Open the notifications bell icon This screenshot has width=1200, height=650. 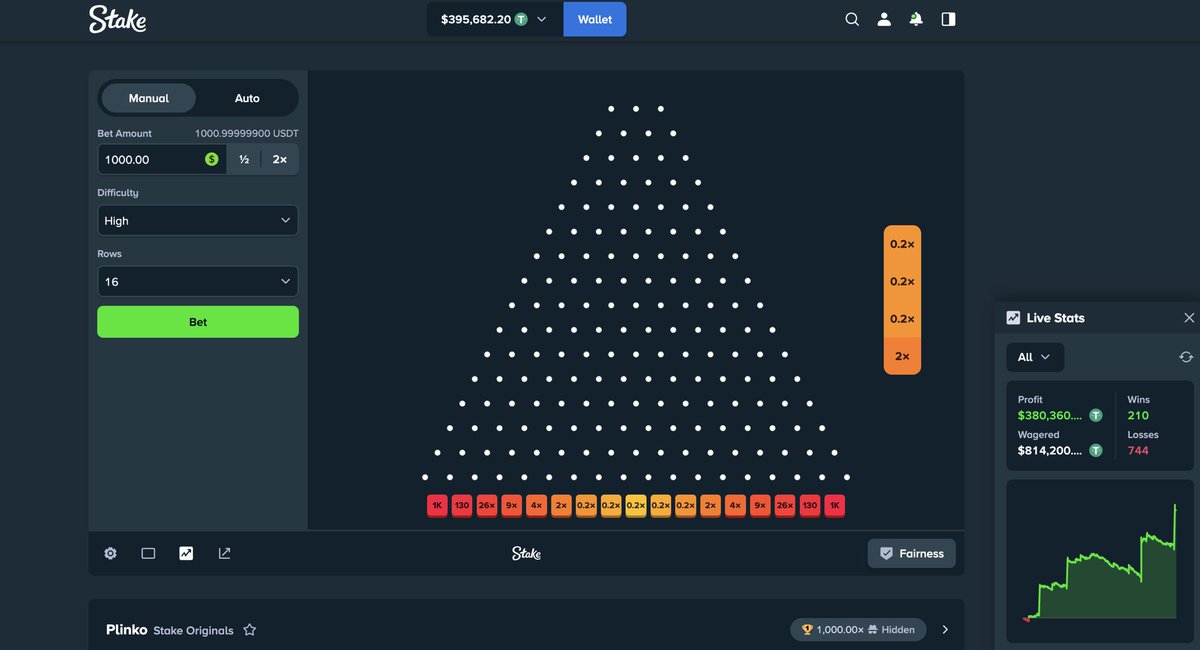(x=916, y=19)
